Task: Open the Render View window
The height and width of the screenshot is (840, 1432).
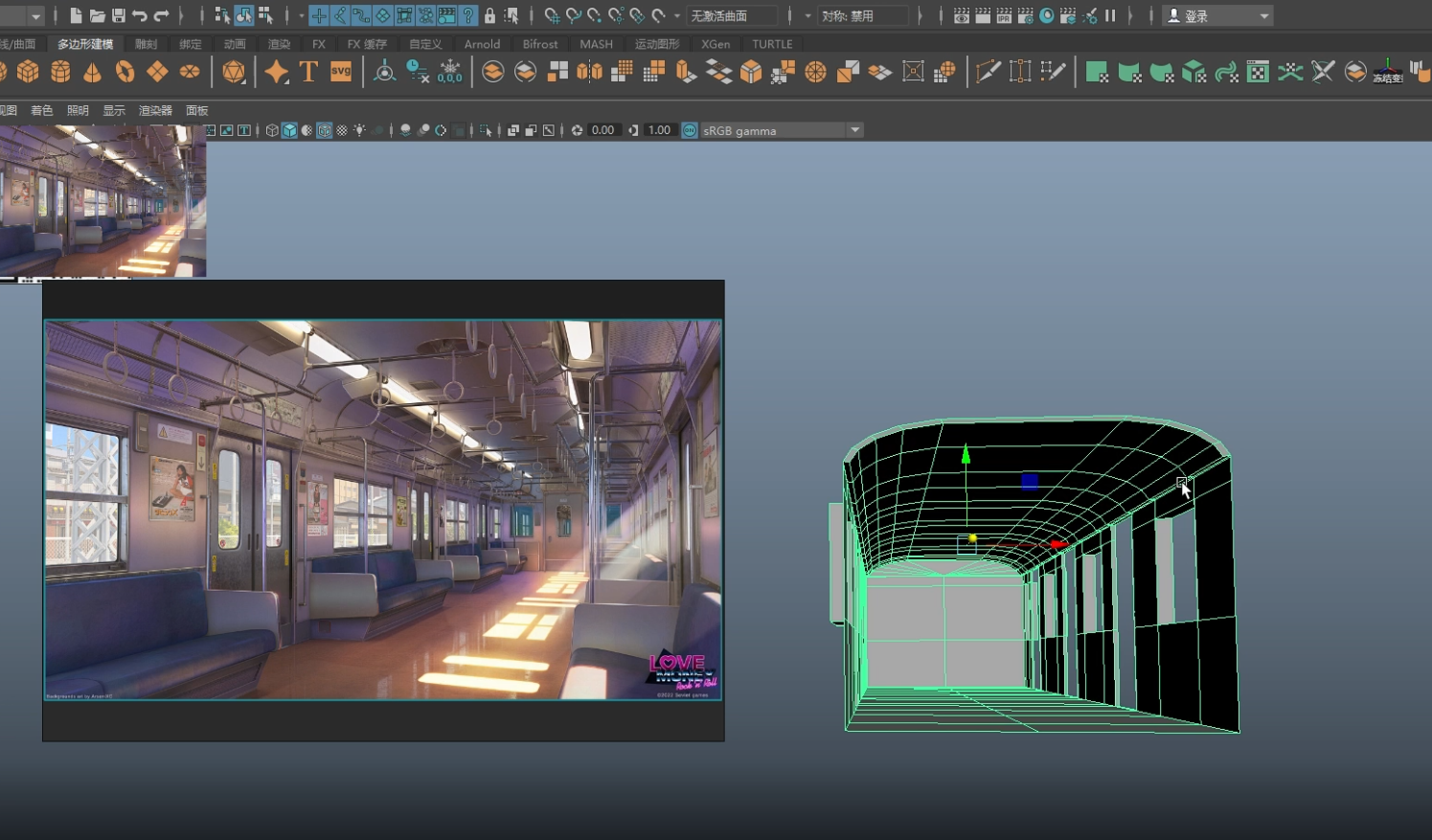Action: coord(961,15)
